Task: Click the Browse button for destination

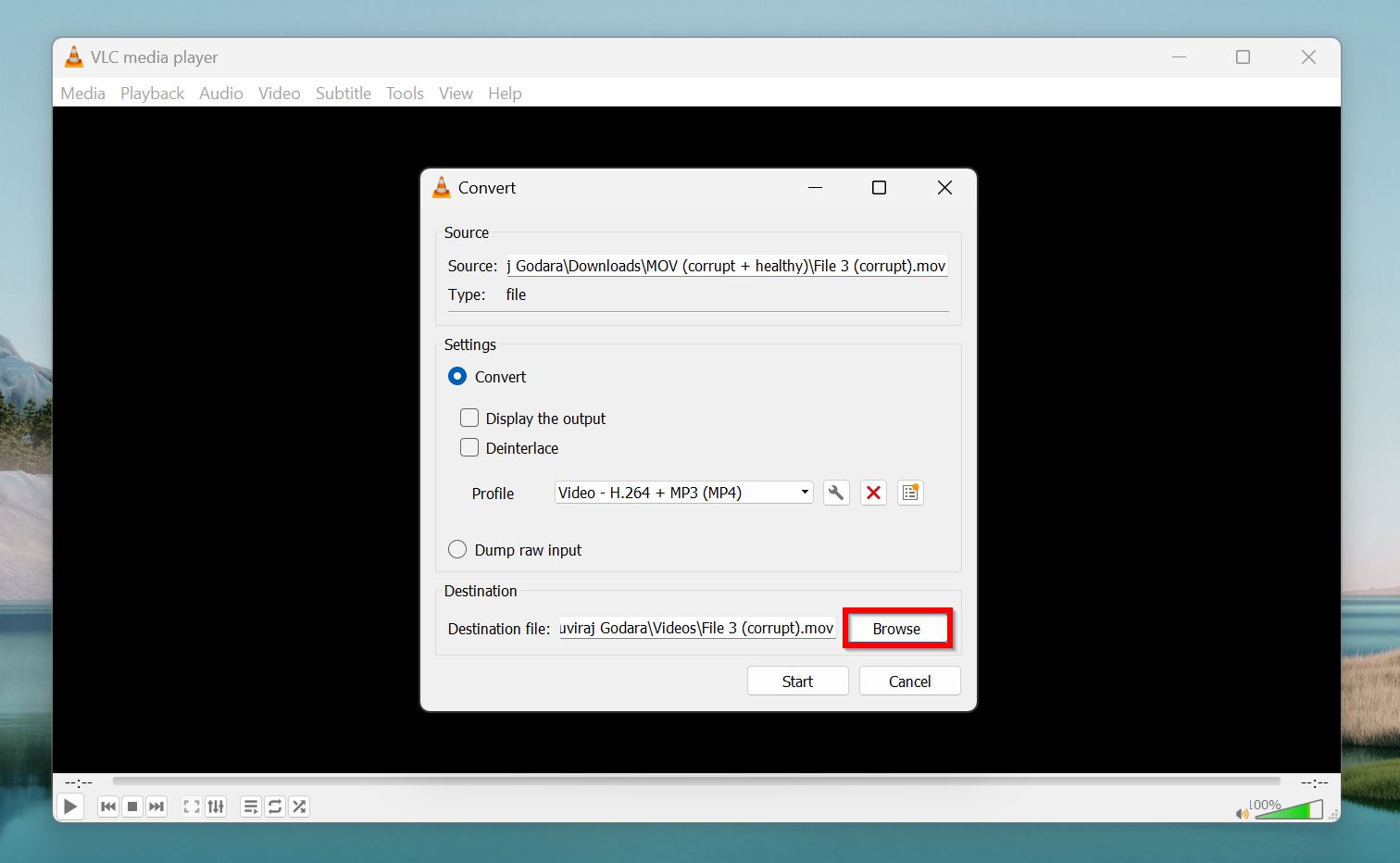Action: tap(896, 628)
